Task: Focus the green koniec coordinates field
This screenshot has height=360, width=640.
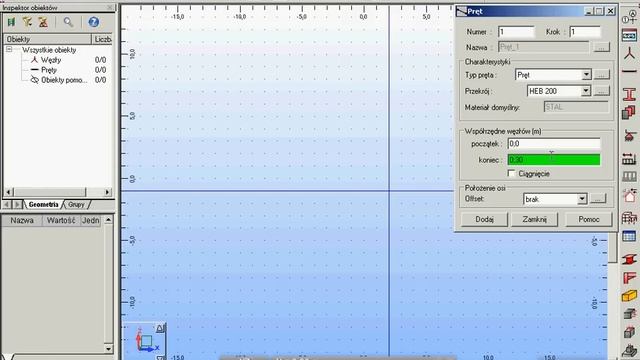Action: tap(554, 160)
